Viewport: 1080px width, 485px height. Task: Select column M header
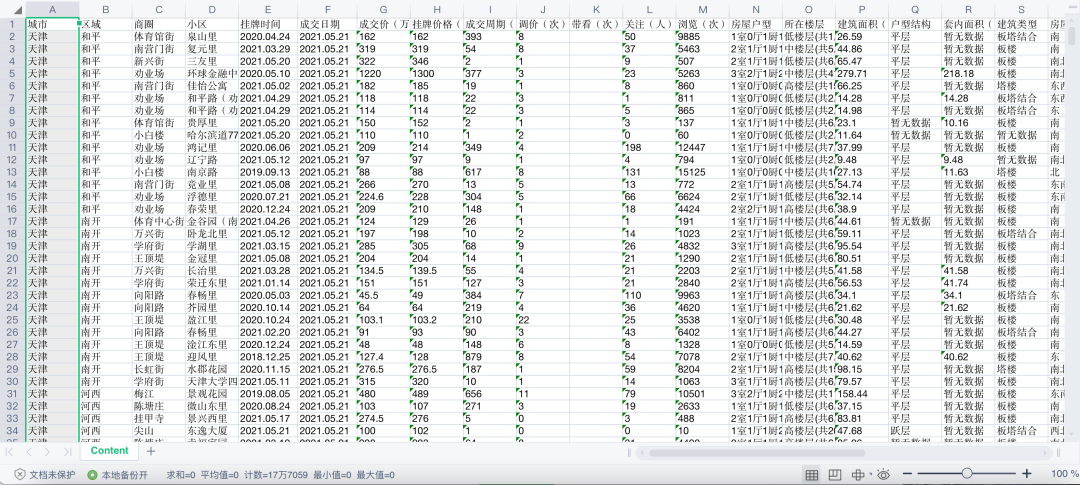(x=703, y=10)
